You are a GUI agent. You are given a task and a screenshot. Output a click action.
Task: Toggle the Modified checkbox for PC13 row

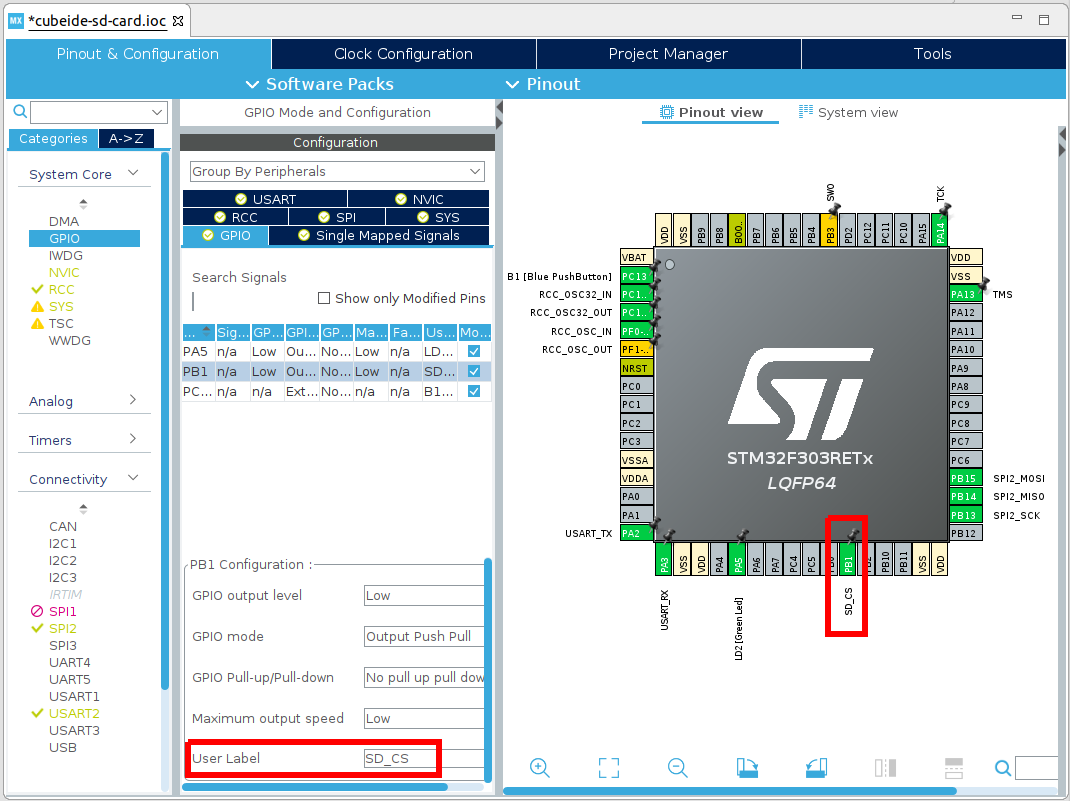[474, 391]
